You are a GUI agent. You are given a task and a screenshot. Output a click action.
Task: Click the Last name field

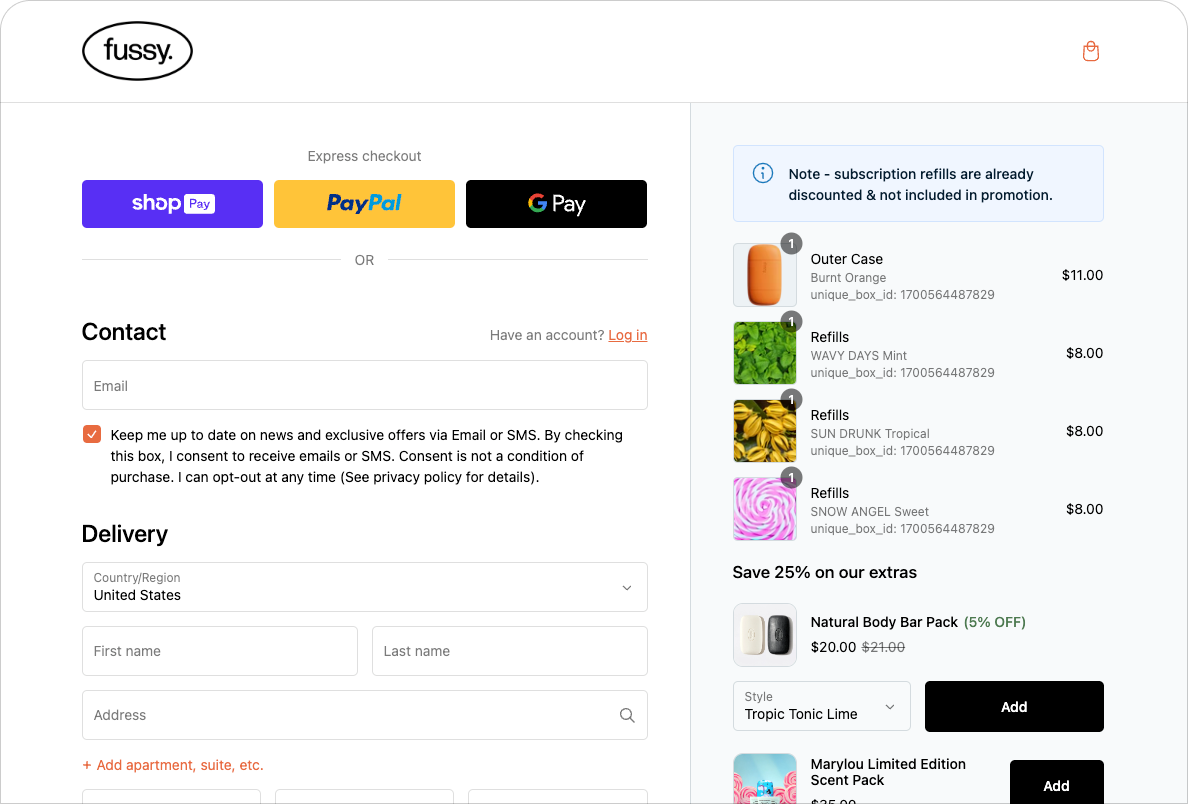click(510, 651)
